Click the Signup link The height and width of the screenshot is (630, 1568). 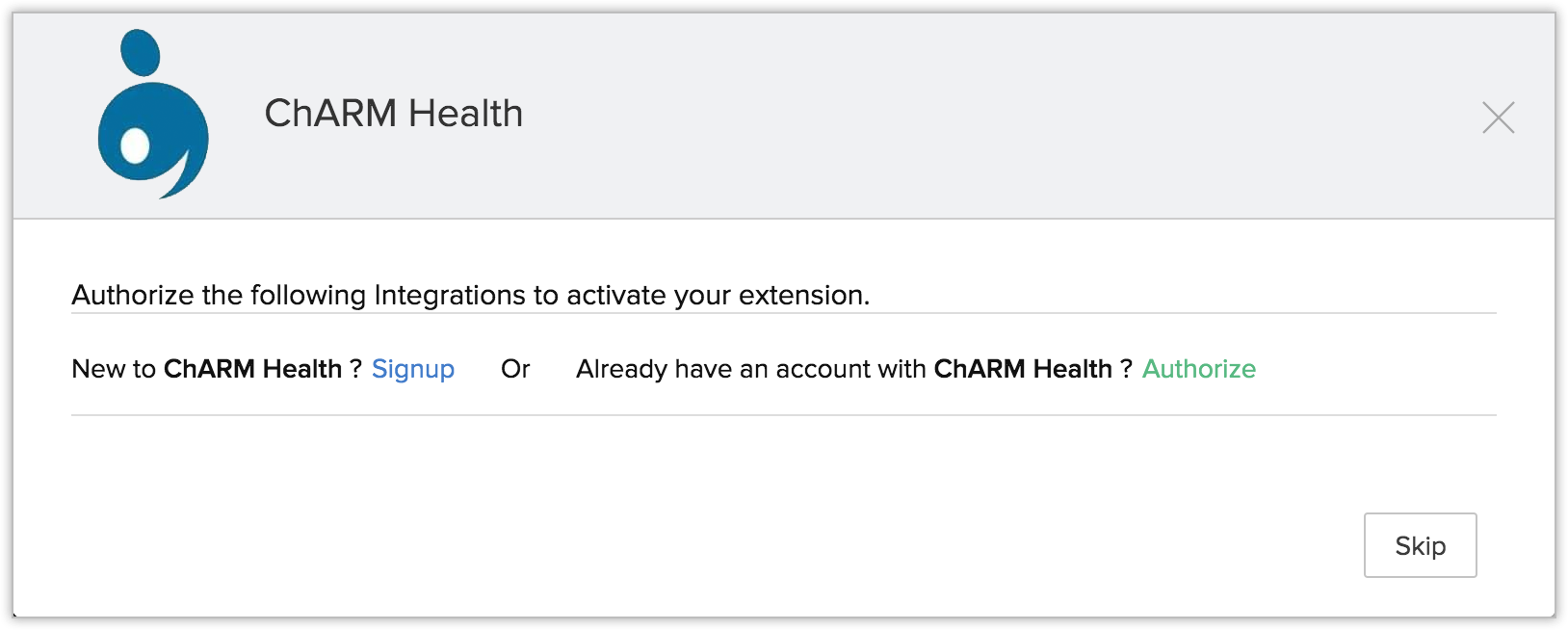tap(412, 369)
